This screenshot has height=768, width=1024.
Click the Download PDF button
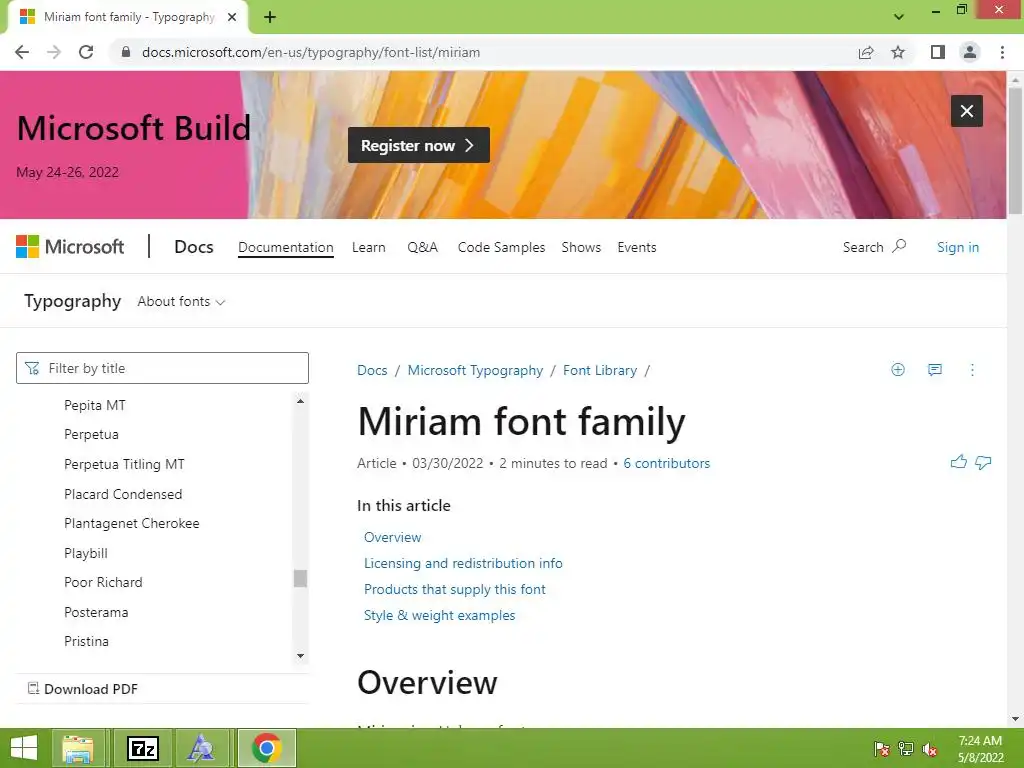pos(83,689)
